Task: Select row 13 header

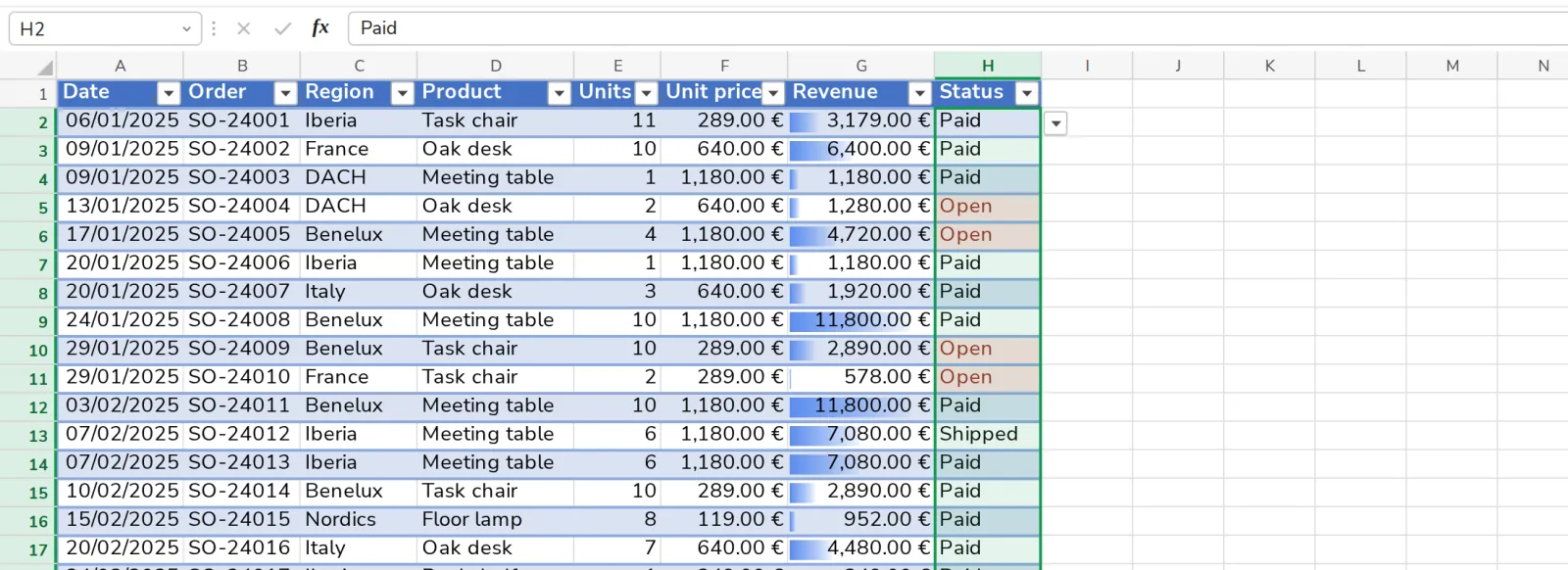Action: pos(28,436)
